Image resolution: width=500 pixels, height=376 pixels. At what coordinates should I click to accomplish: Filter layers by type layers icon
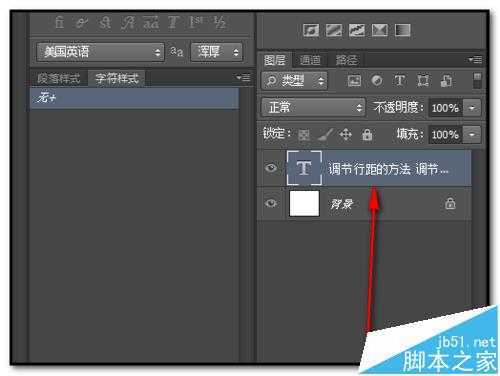click(x=400, y=81)
